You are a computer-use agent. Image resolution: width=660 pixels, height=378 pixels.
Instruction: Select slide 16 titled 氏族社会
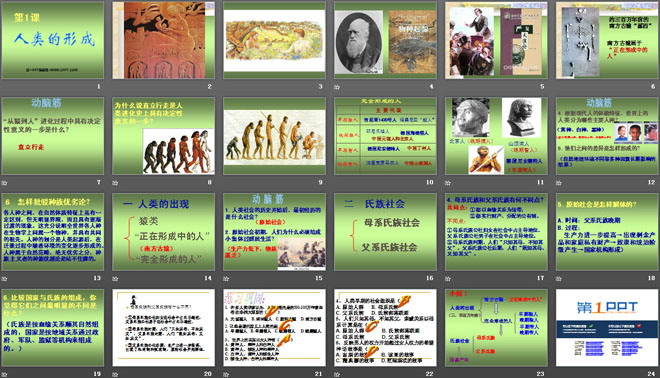point(385,232)
